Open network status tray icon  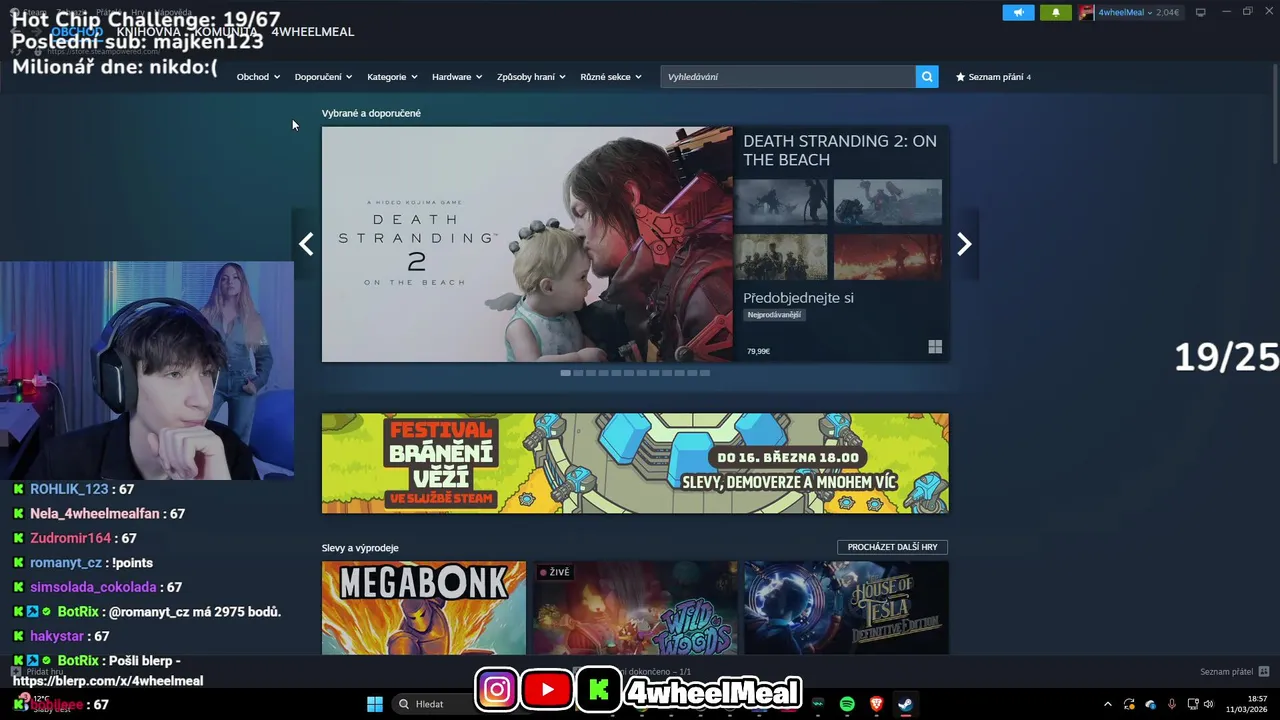pyautogui.click(x=1193, y=704)
